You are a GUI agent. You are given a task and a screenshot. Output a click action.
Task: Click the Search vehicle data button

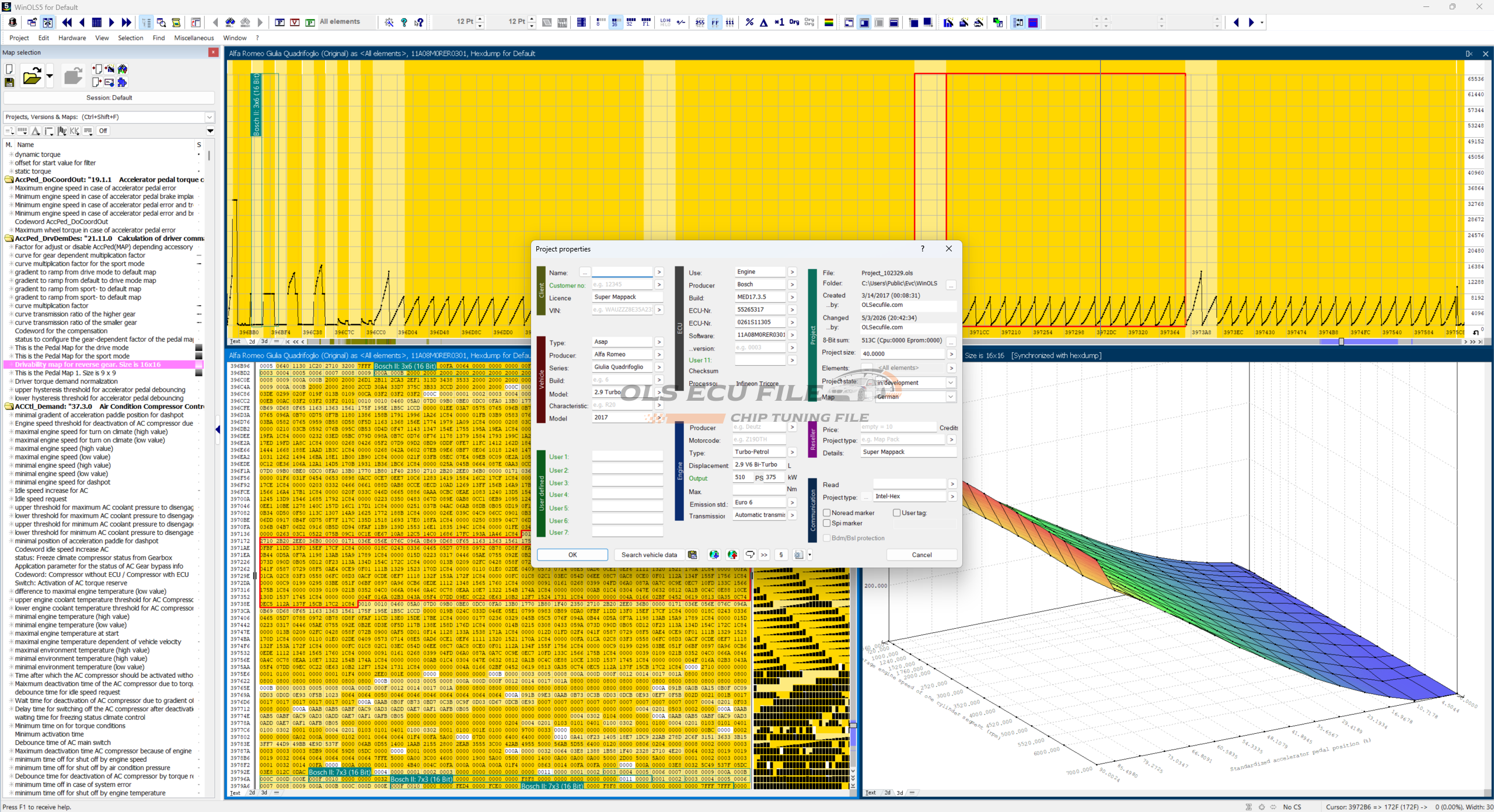click(649, 555)
